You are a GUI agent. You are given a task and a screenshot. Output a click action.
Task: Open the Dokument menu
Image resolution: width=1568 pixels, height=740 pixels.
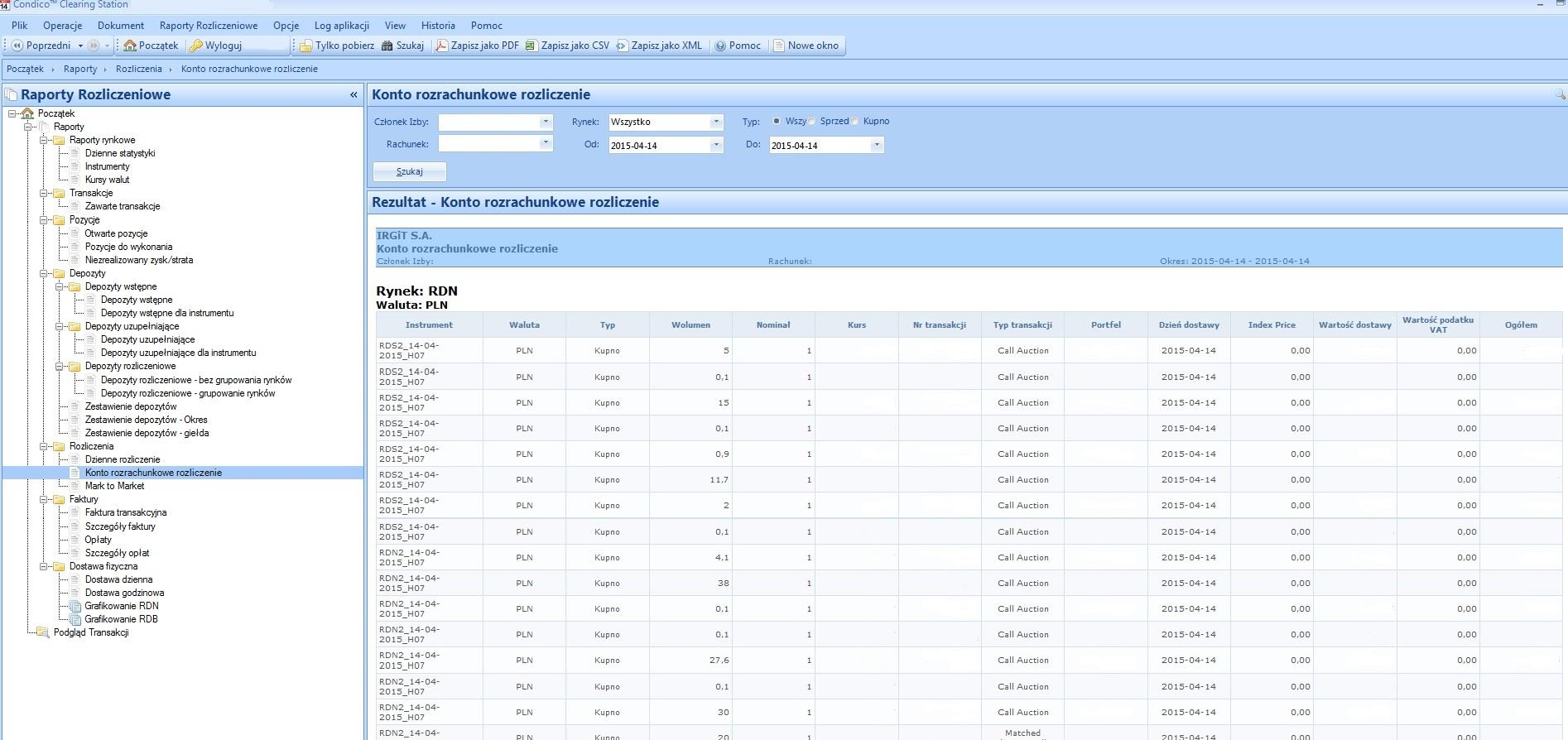point(121,26)
